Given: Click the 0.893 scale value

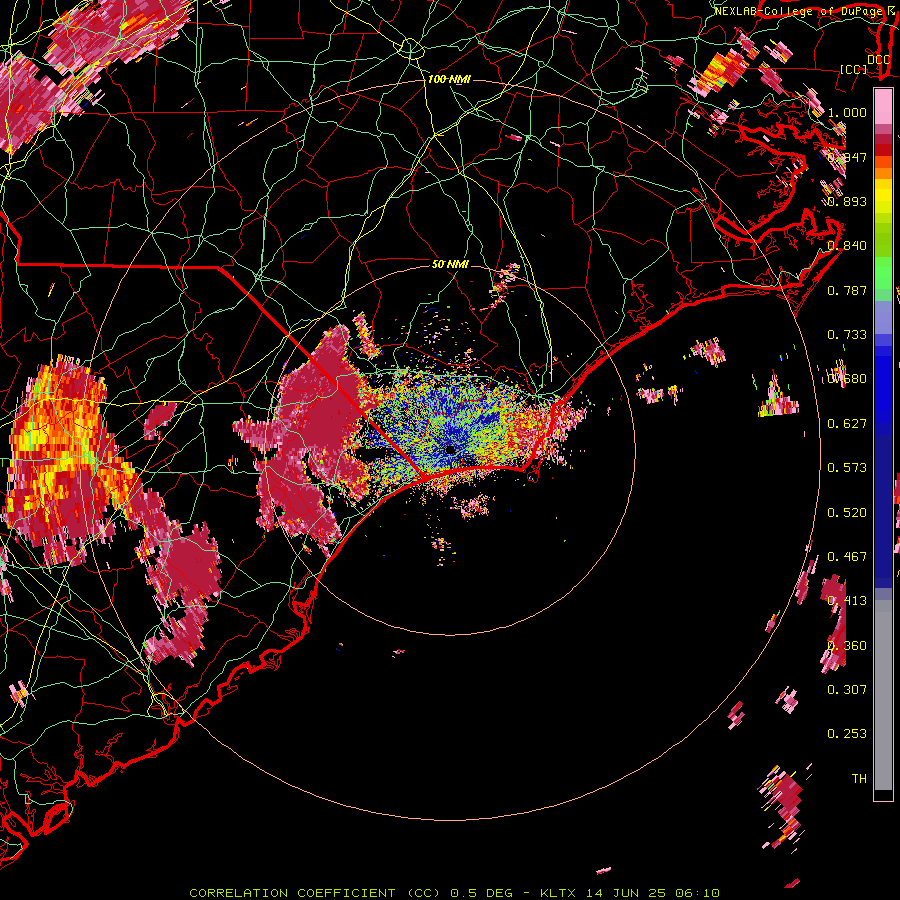Looking at the screenshot, I should pyautogui.click(x=847, y=201).
